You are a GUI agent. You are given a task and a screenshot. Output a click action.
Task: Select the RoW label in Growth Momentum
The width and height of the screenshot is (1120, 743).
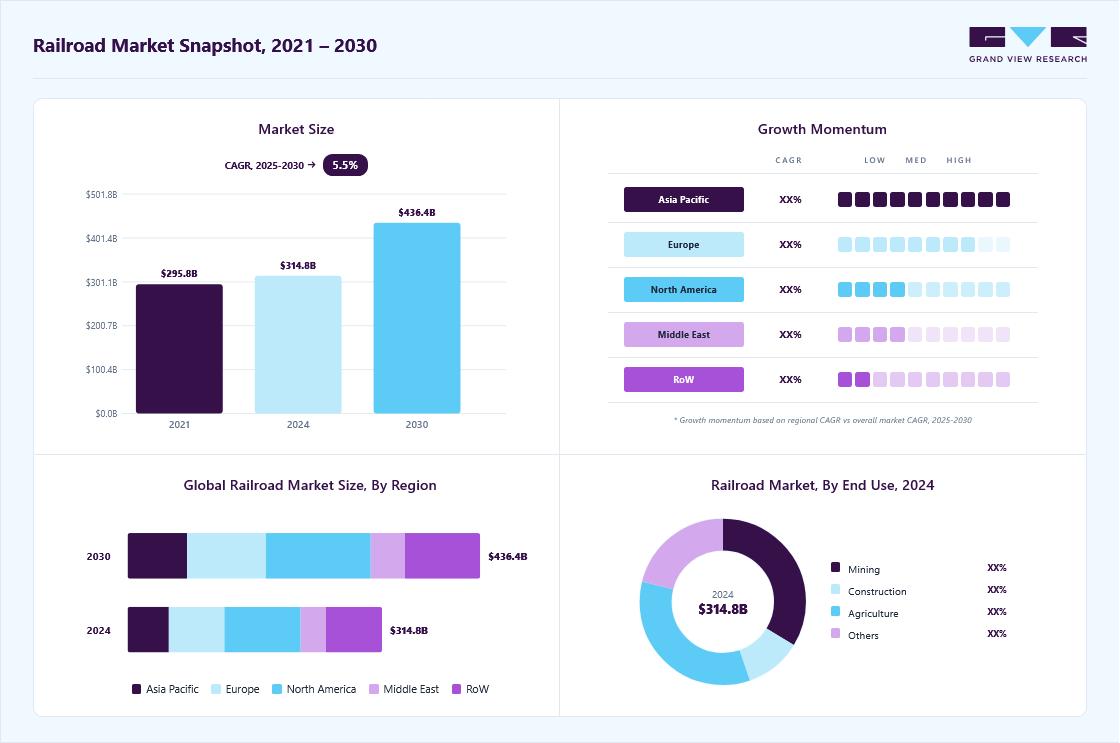tap(684, 379)
